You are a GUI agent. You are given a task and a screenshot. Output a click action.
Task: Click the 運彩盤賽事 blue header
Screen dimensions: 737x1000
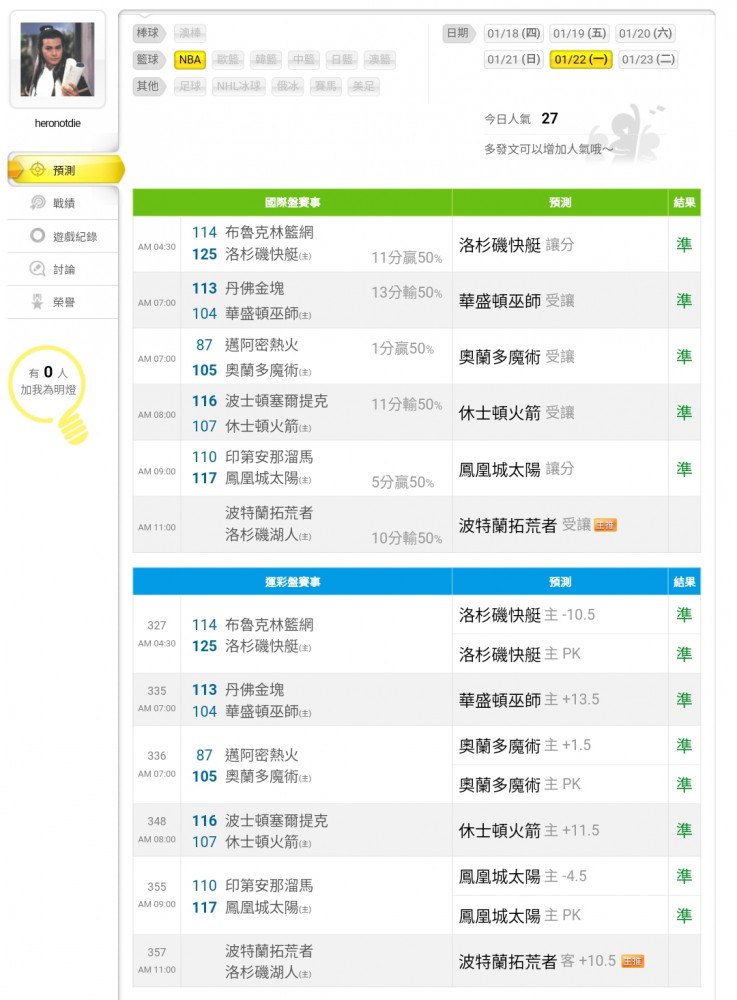tap(292, 582)
